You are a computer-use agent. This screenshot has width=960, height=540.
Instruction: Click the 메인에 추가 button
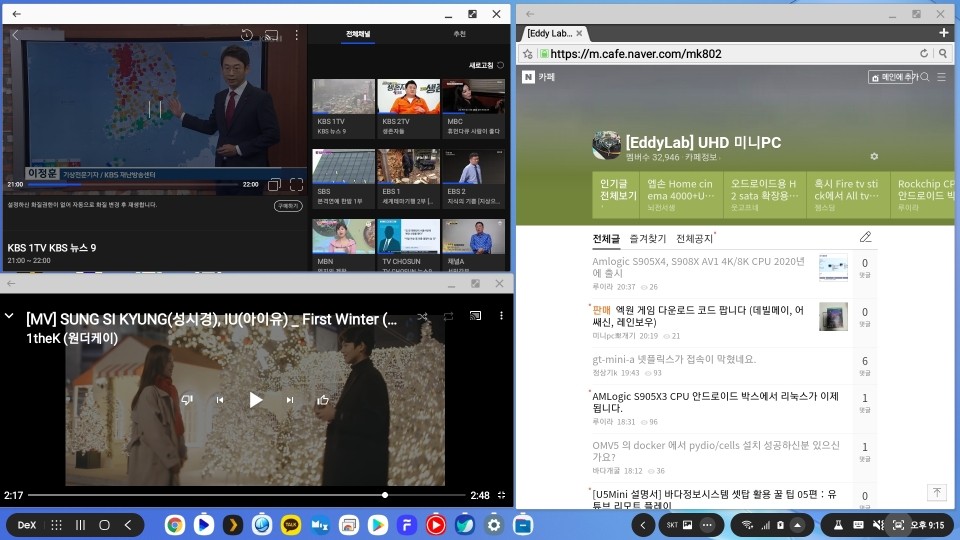(x=891, y=77)
